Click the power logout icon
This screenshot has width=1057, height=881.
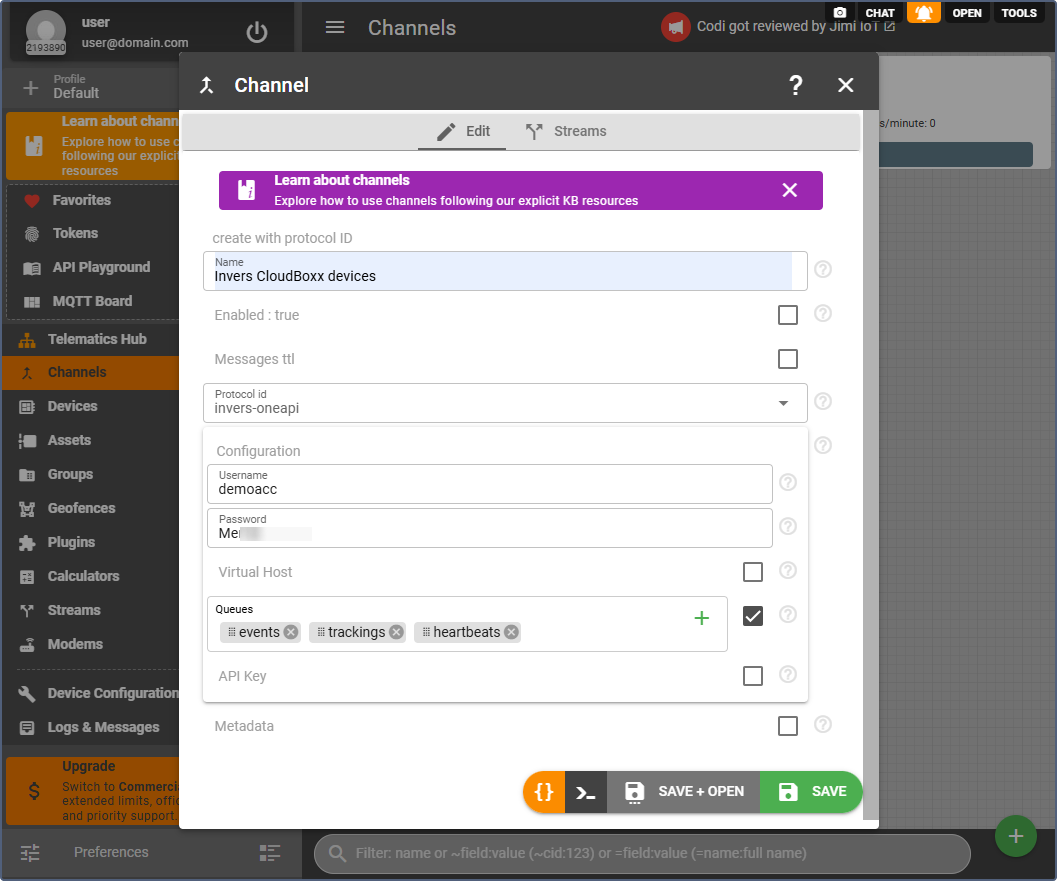[257, 32]
